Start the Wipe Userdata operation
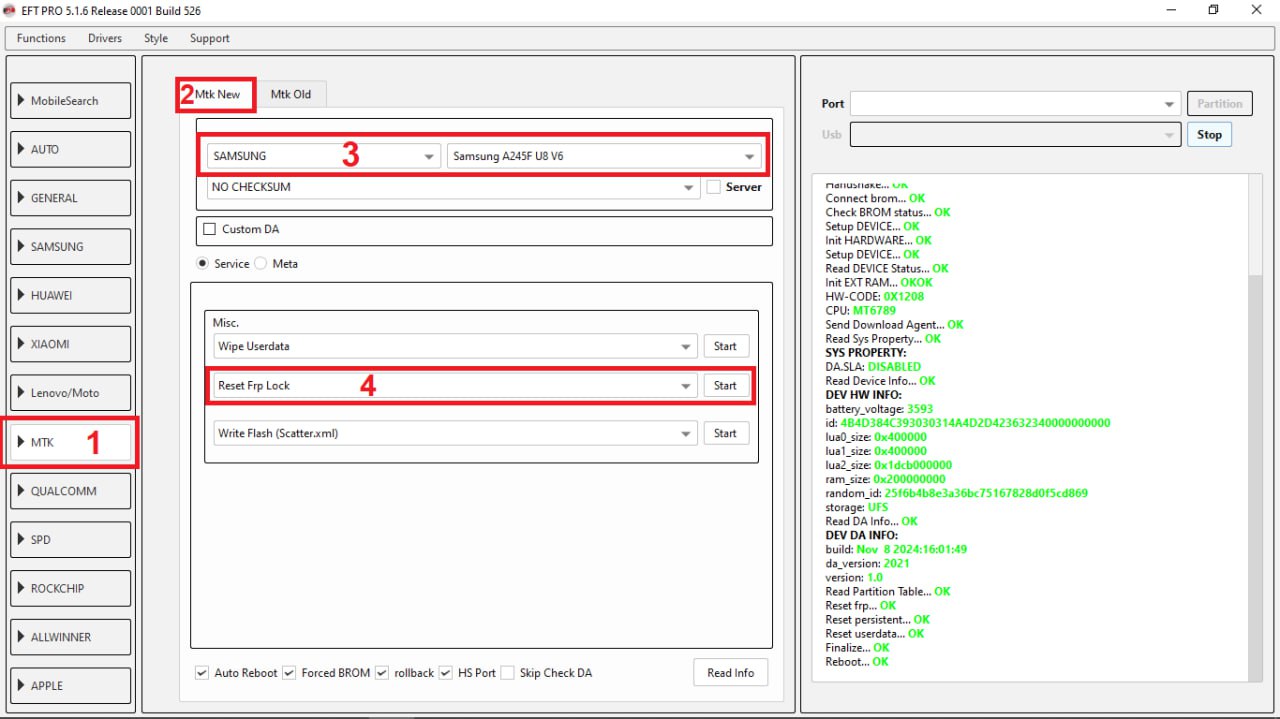Image resolution: width=1280 pixels, height=719 pixels. pos(726,346)
